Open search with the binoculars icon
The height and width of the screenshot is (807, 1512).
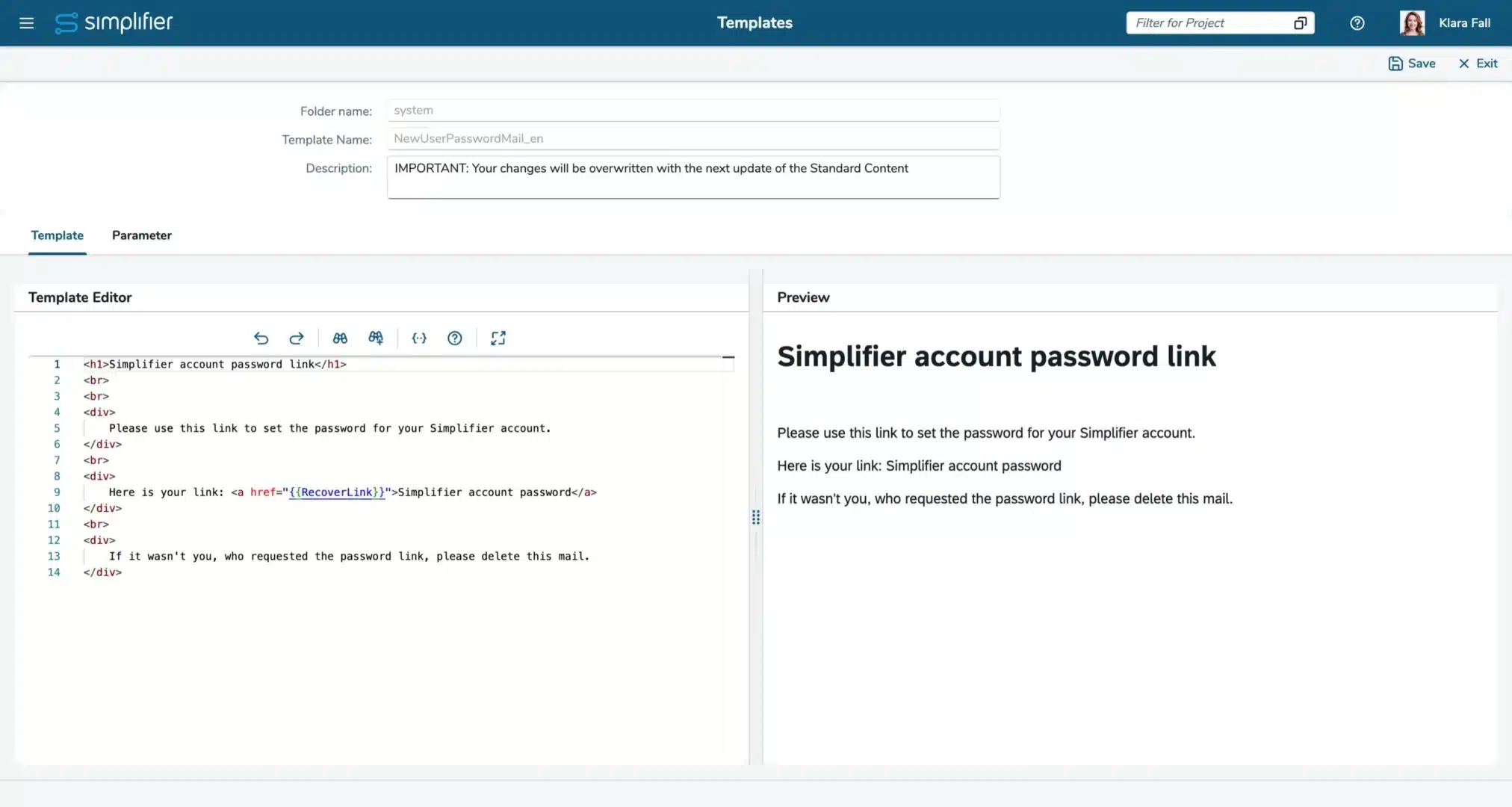[340, 338]
